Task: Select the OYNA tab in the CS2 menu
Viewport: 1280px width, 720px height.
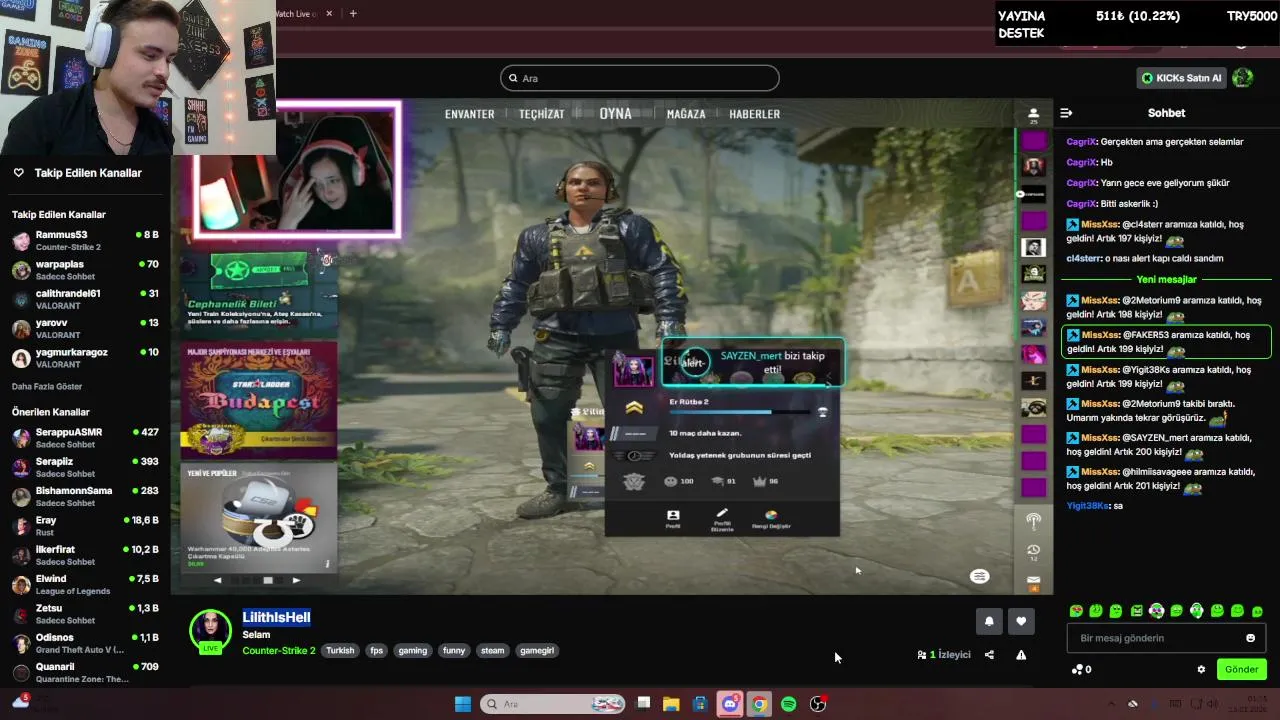Action: point(615,113)
